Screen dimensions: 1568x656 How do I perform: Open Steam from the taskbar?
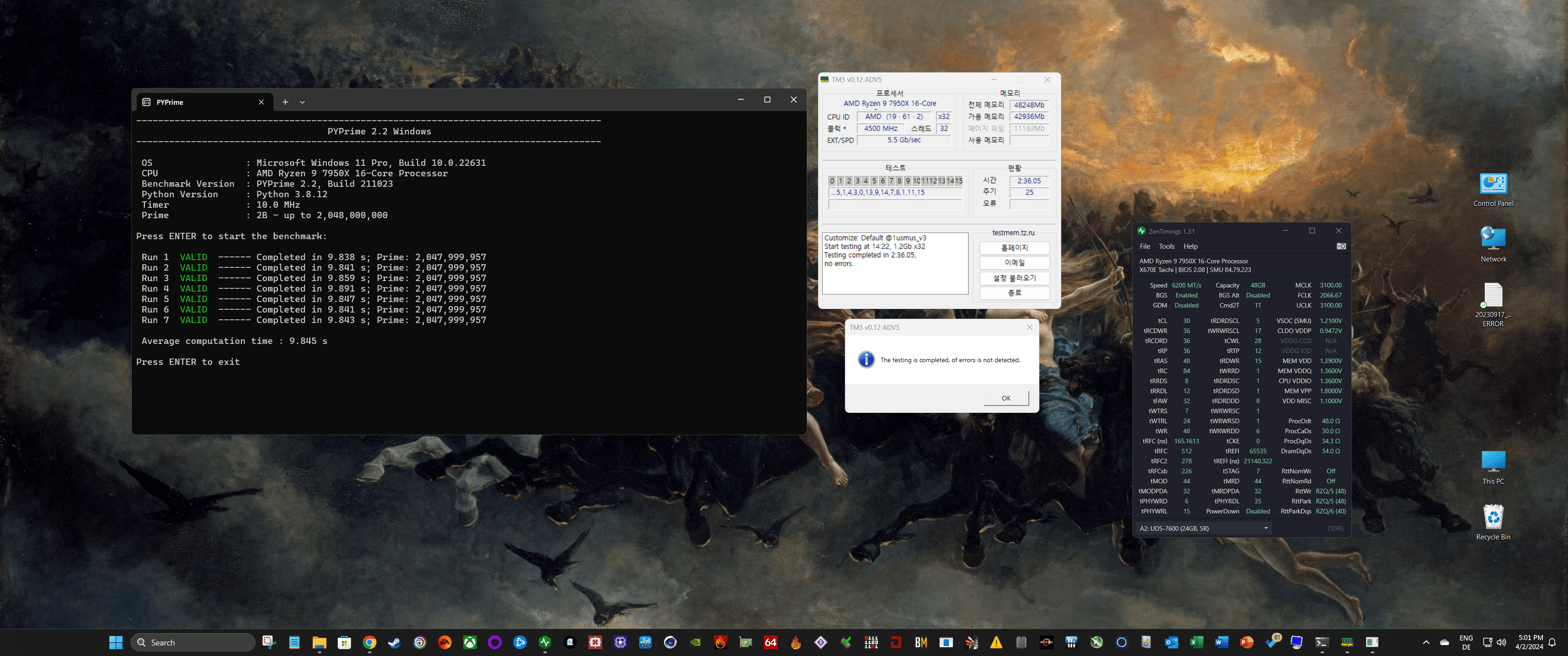[x=394, y=643]
